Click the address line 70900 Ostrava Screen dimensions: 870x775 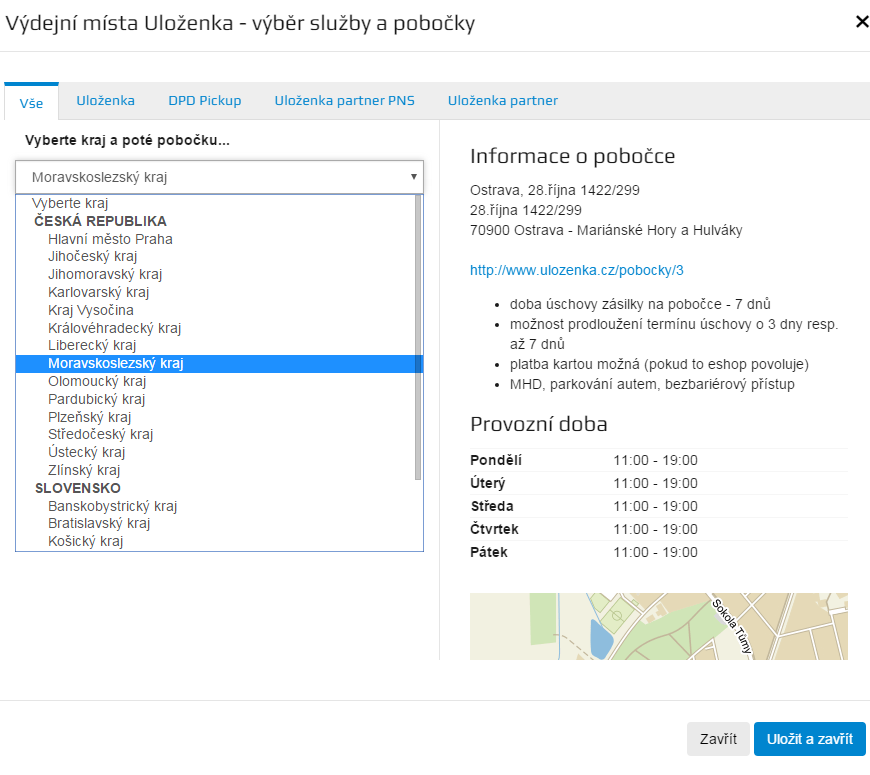tap(606, 230)
